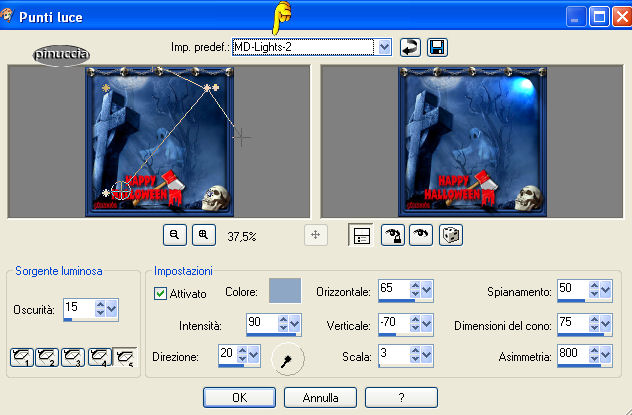Screen dimensions: 632x415
Task: Maximize the Punti luce dialog
Action: [599, 17]
